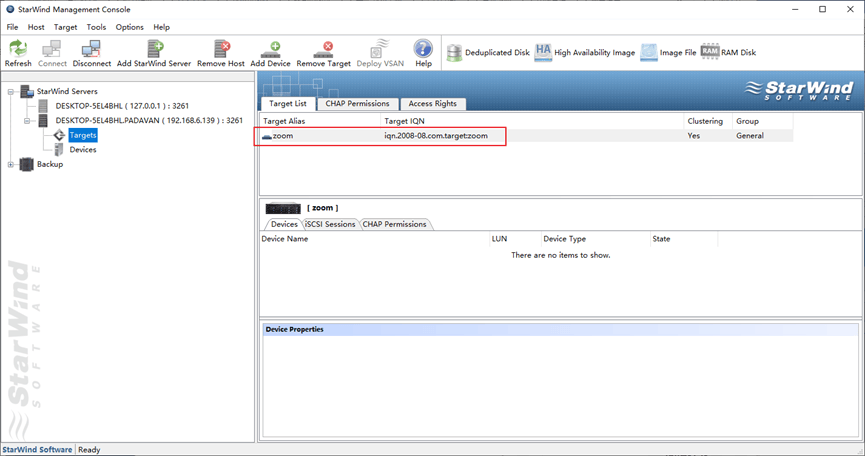The height and width of the screenshot is (456, 865).
Task: Select server DESKTOP-5EL4BHL ( 127.0.0.1 )
Action: (x=122, y=106)
